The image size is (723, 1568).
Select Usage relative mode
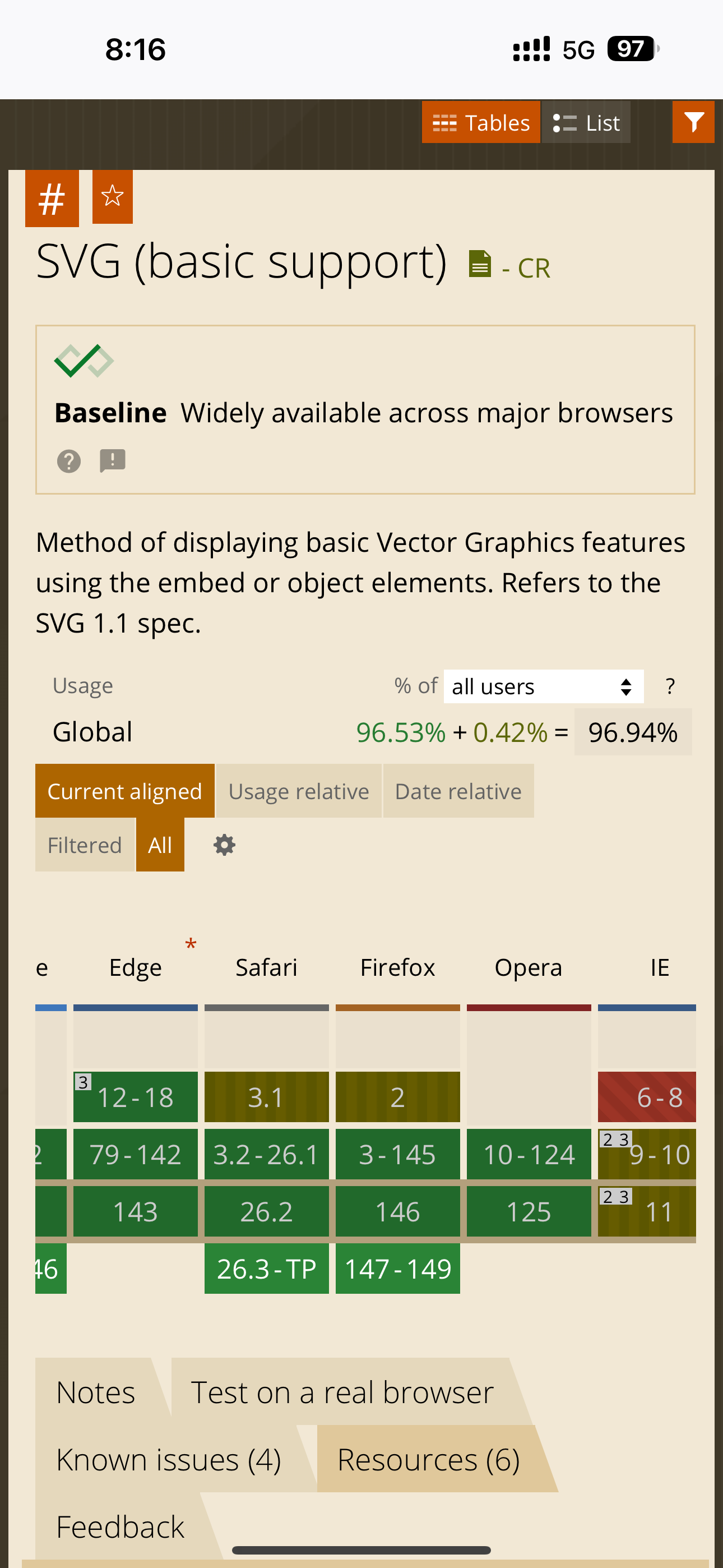tap(298, 791)
